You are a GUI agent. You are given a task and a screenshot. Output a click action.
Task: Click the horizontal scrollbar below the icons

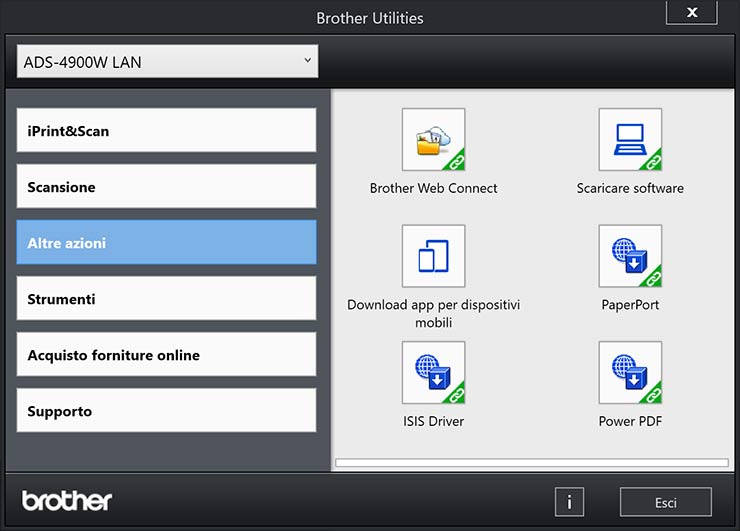531,463
